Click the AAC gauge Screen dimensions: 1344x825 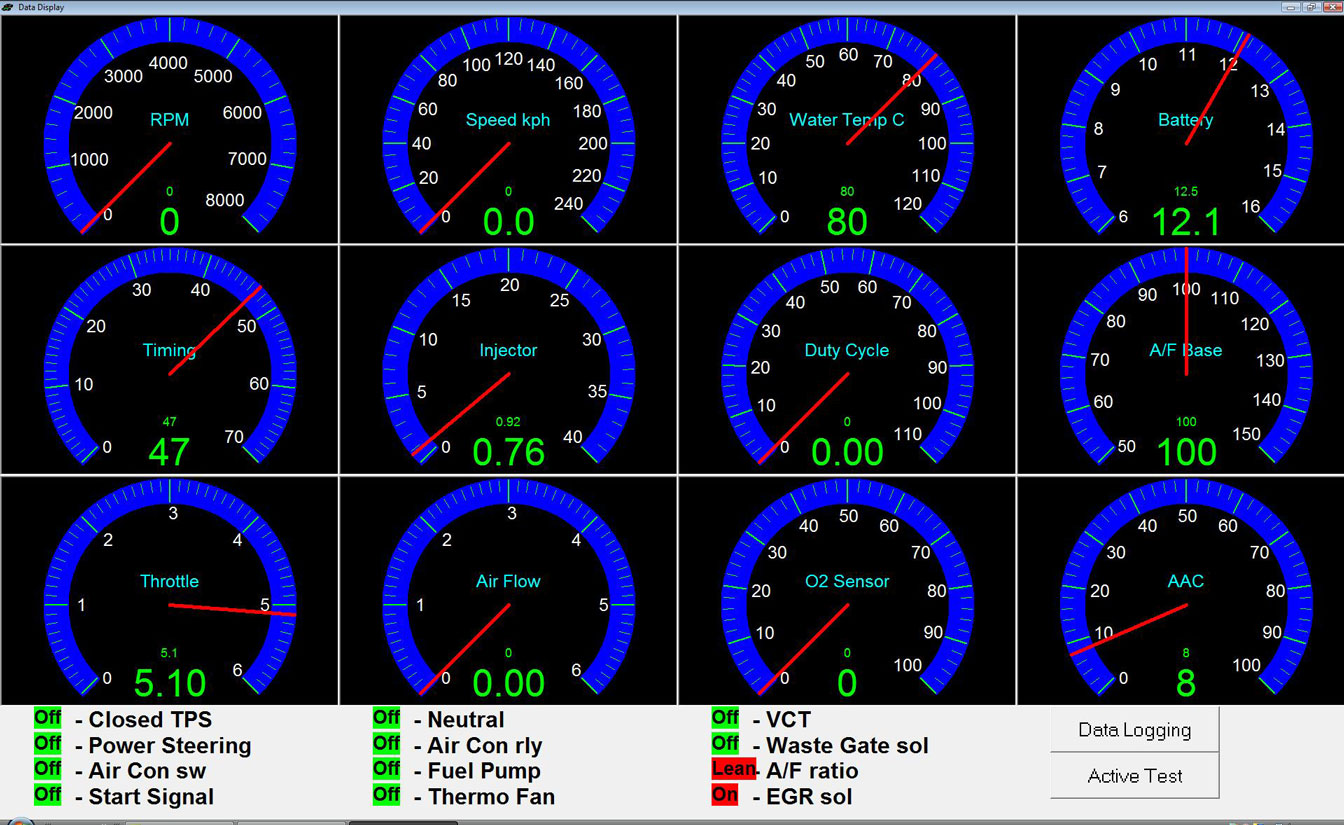tap(1186, 592)
